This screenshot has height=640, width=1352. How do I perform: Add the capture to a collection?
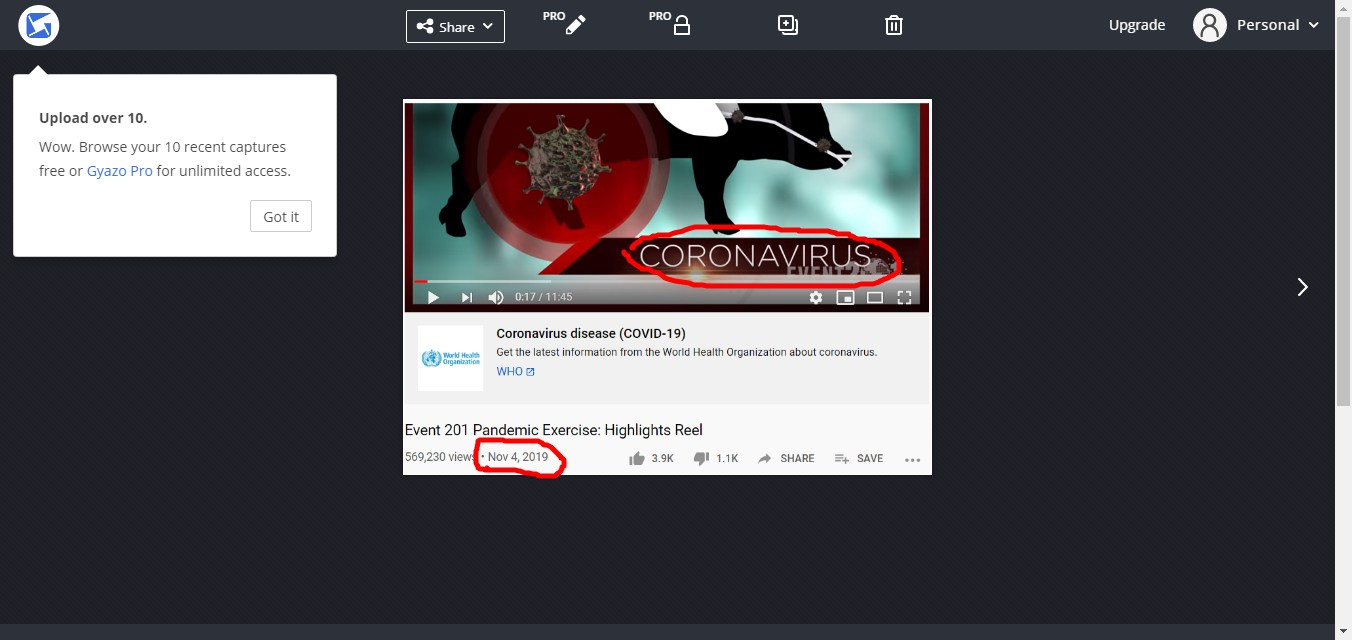click(x=788, y=25)
